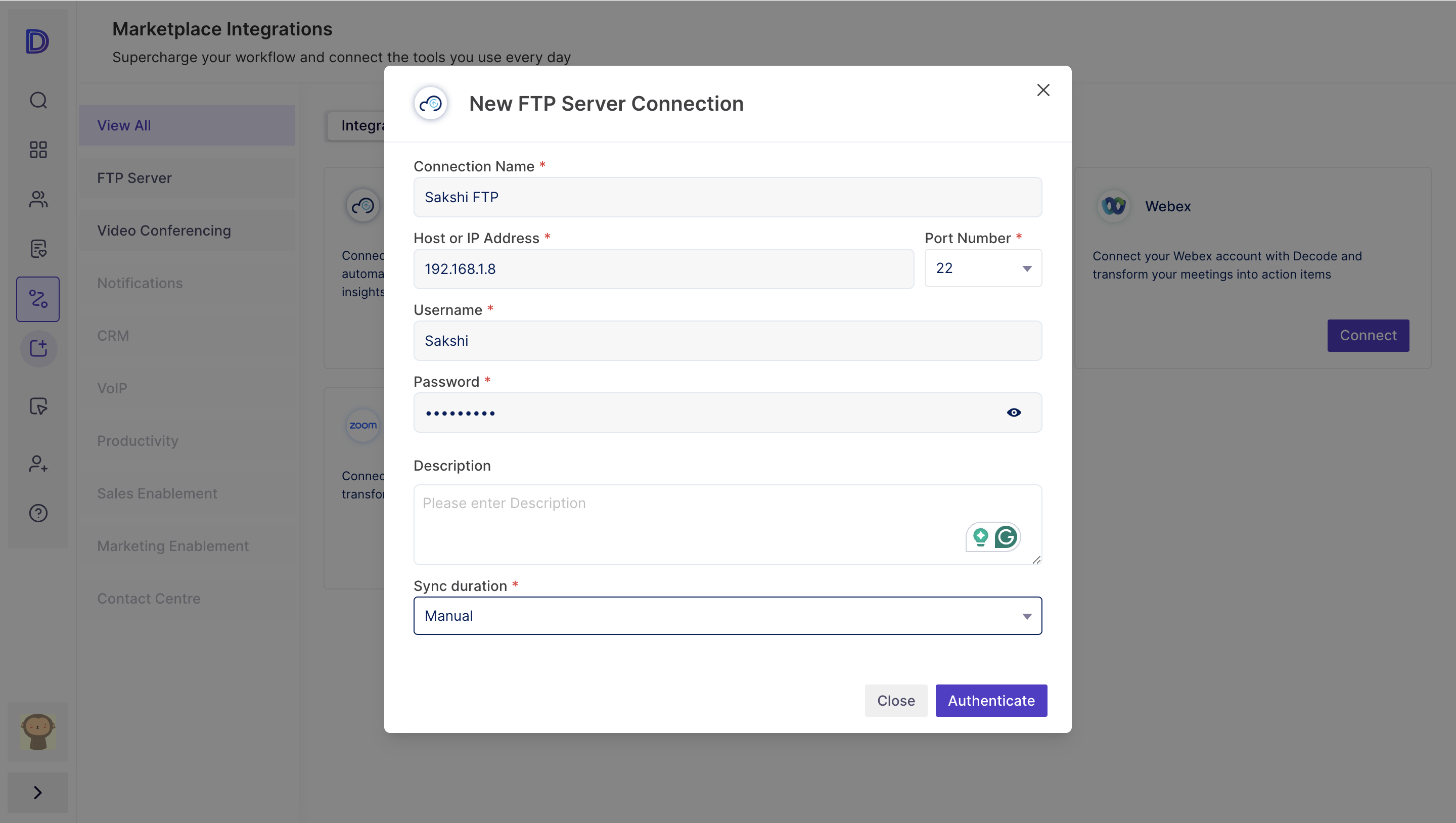
Task: Click the integrations icon in the sidebar
Action: point(38,299)
